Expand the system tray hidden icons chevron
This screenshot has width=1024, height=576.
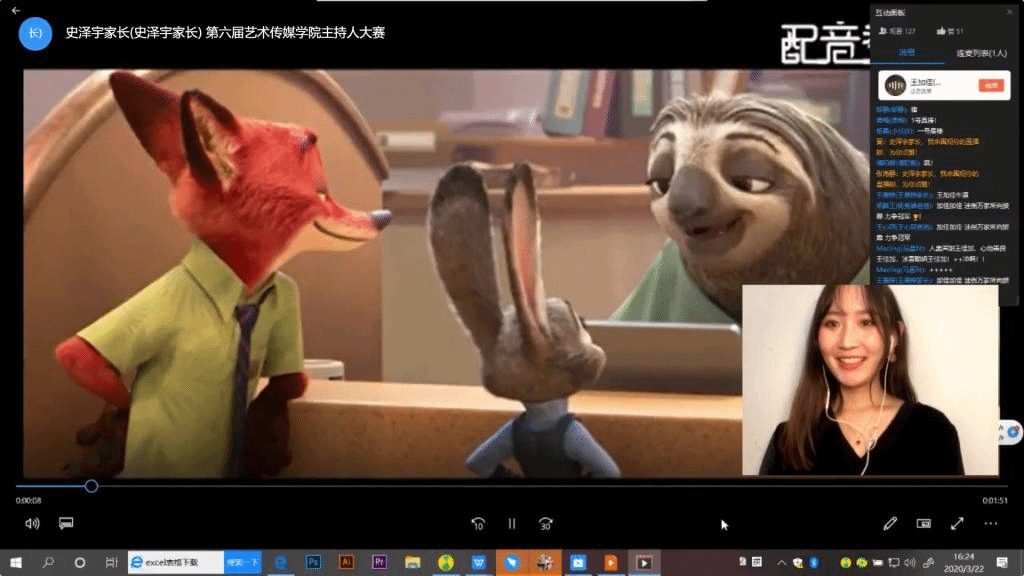[782, 562]
